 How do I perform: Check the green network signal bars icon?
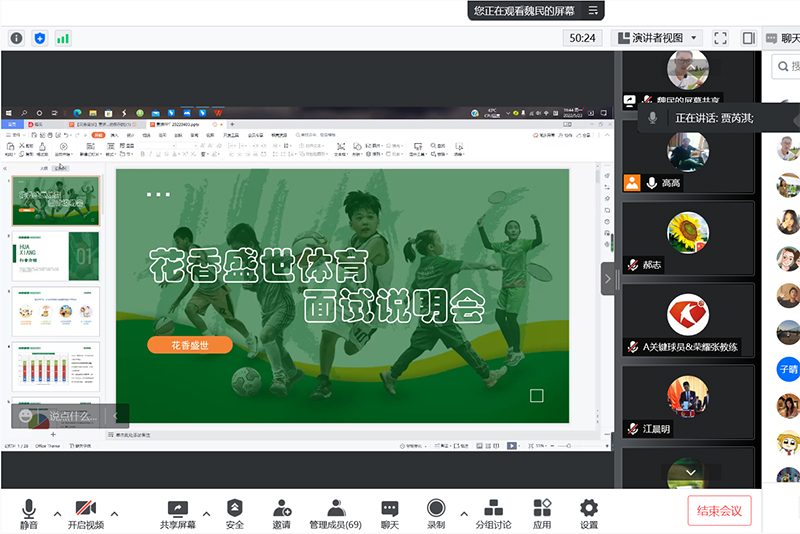click(x=63, y=38)
